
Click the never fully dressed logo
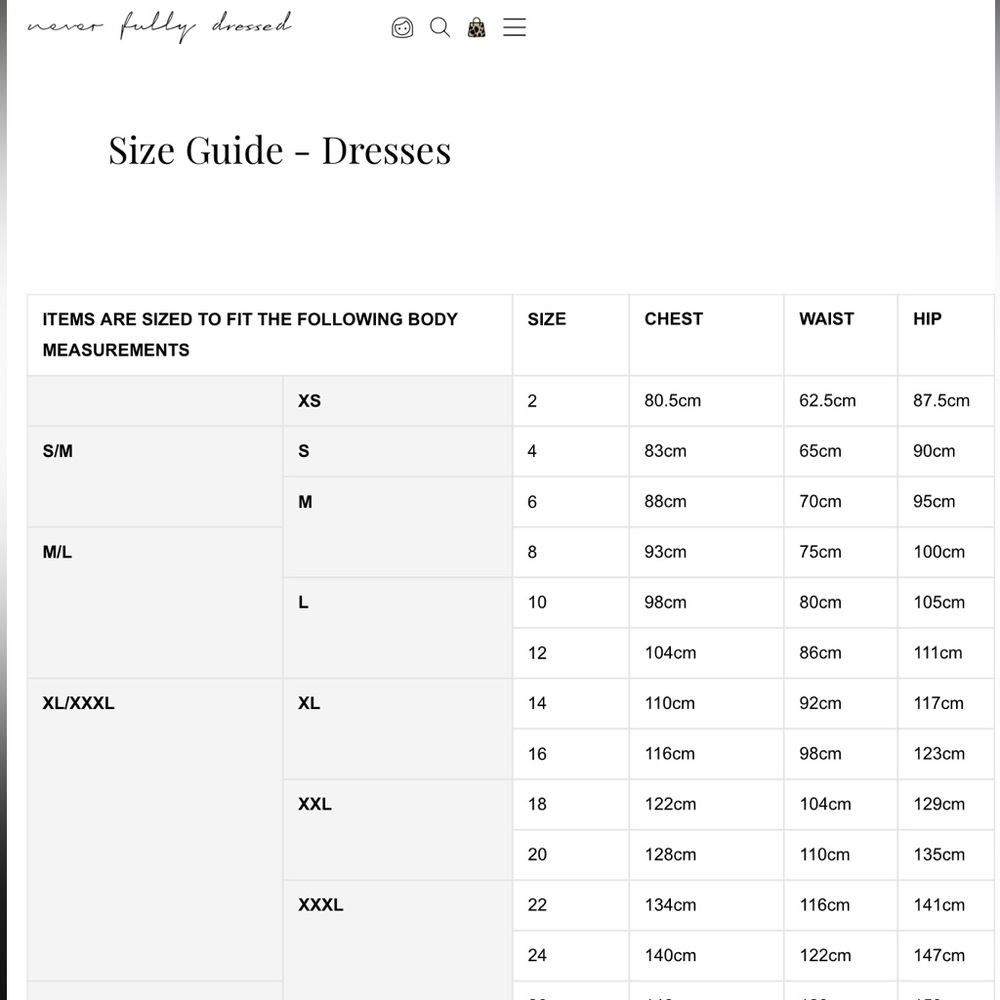point(158,25)
